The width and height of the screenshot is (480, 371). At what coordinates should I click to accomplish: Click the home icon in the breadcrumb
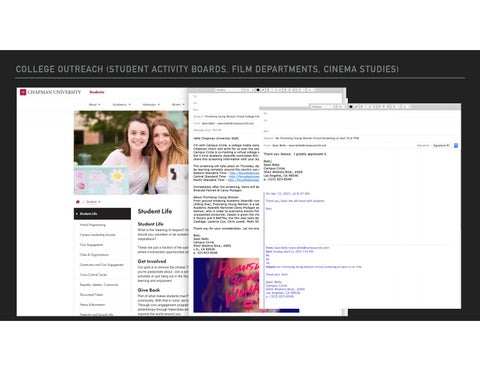point(78,202)
